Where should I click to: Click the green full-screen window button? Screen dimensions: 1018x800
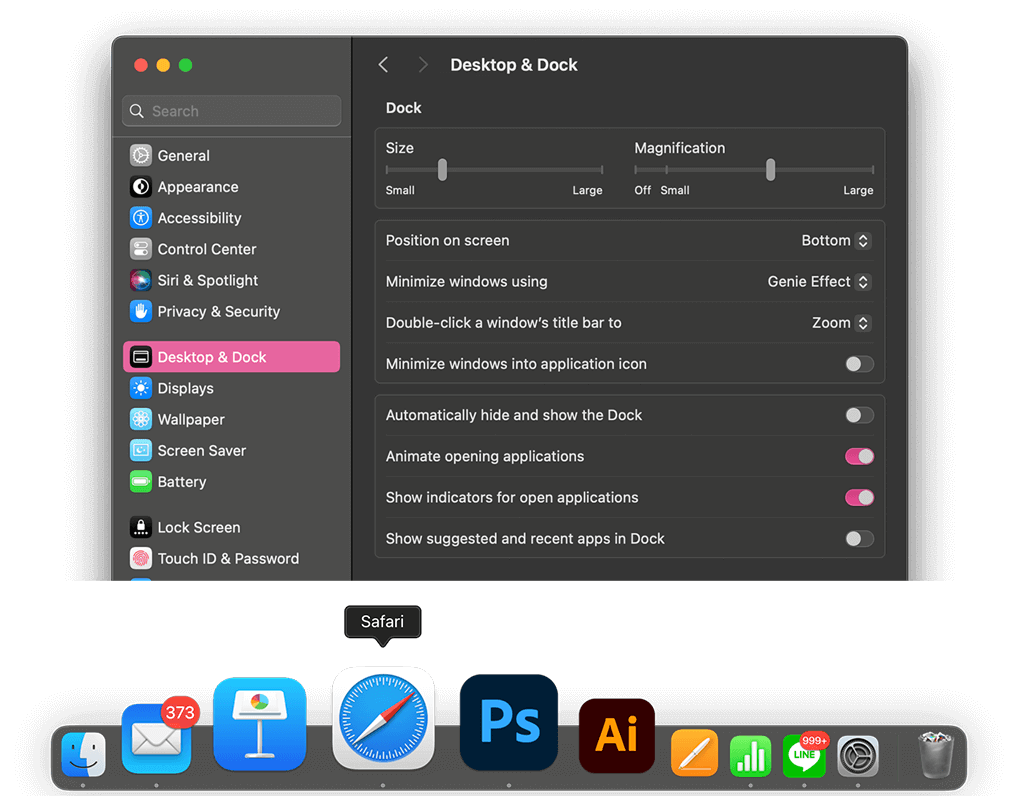point(185,65)
